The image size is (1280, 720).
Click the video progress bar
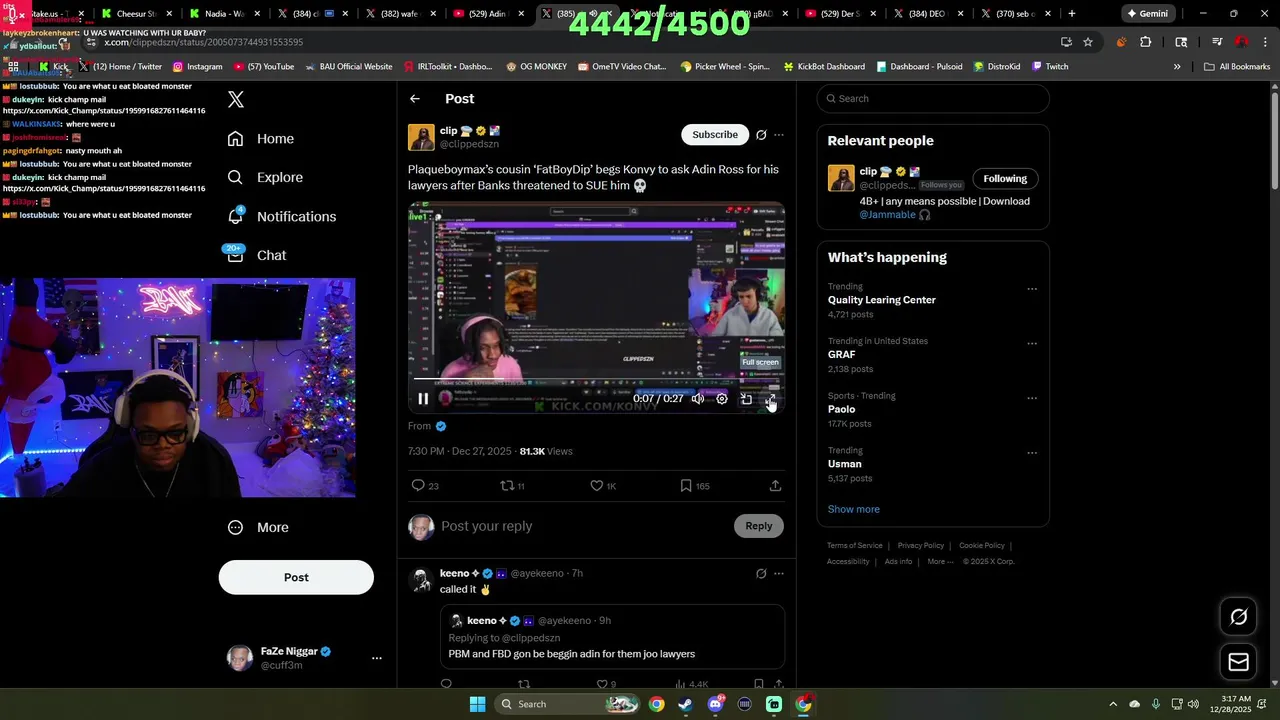tap(596, 380)
